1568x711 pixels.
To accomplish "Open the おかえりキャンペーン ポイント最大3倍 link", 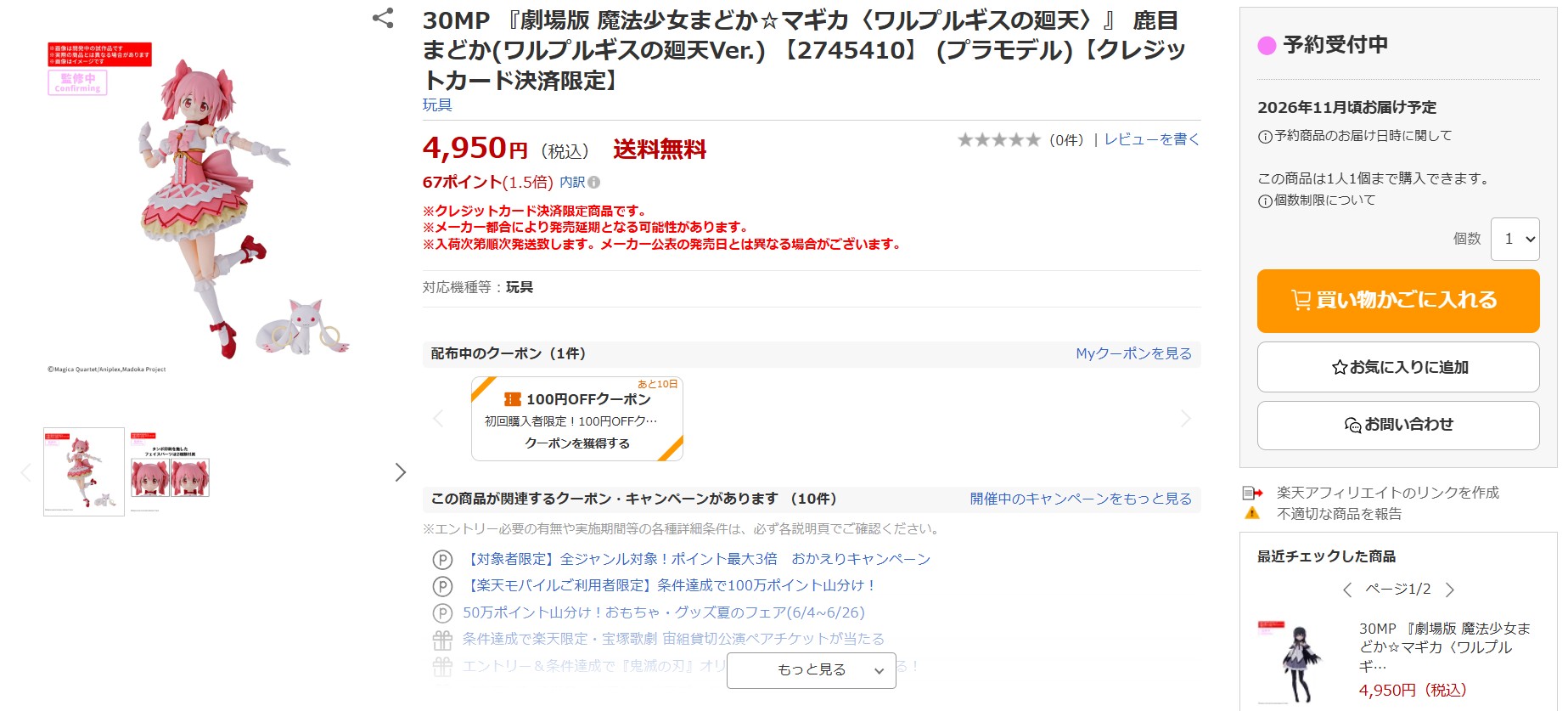I will (x=696, y=559).
